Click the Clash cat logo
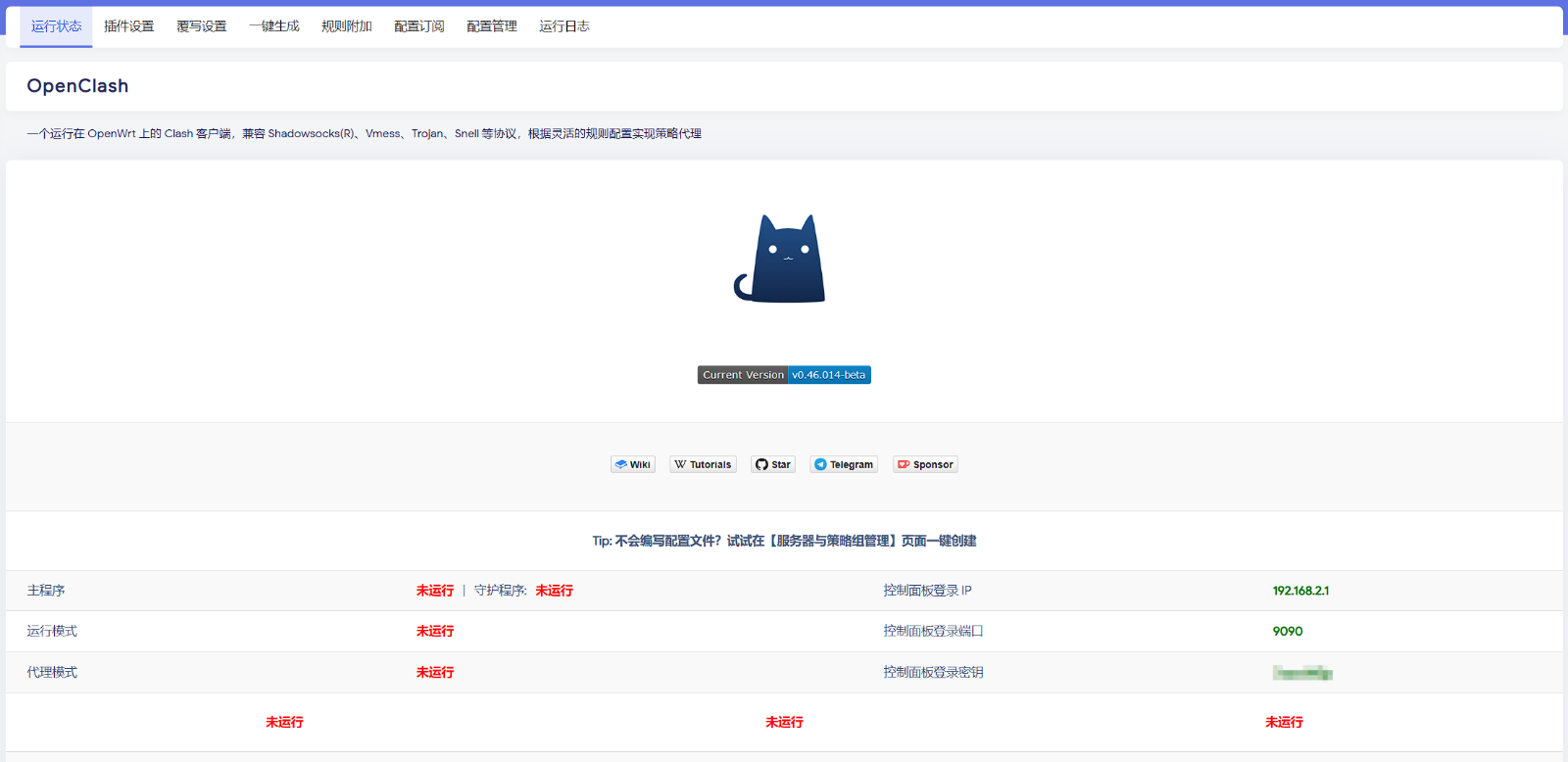This screenshot has height=762, width=1568. [x=780, y=259]
